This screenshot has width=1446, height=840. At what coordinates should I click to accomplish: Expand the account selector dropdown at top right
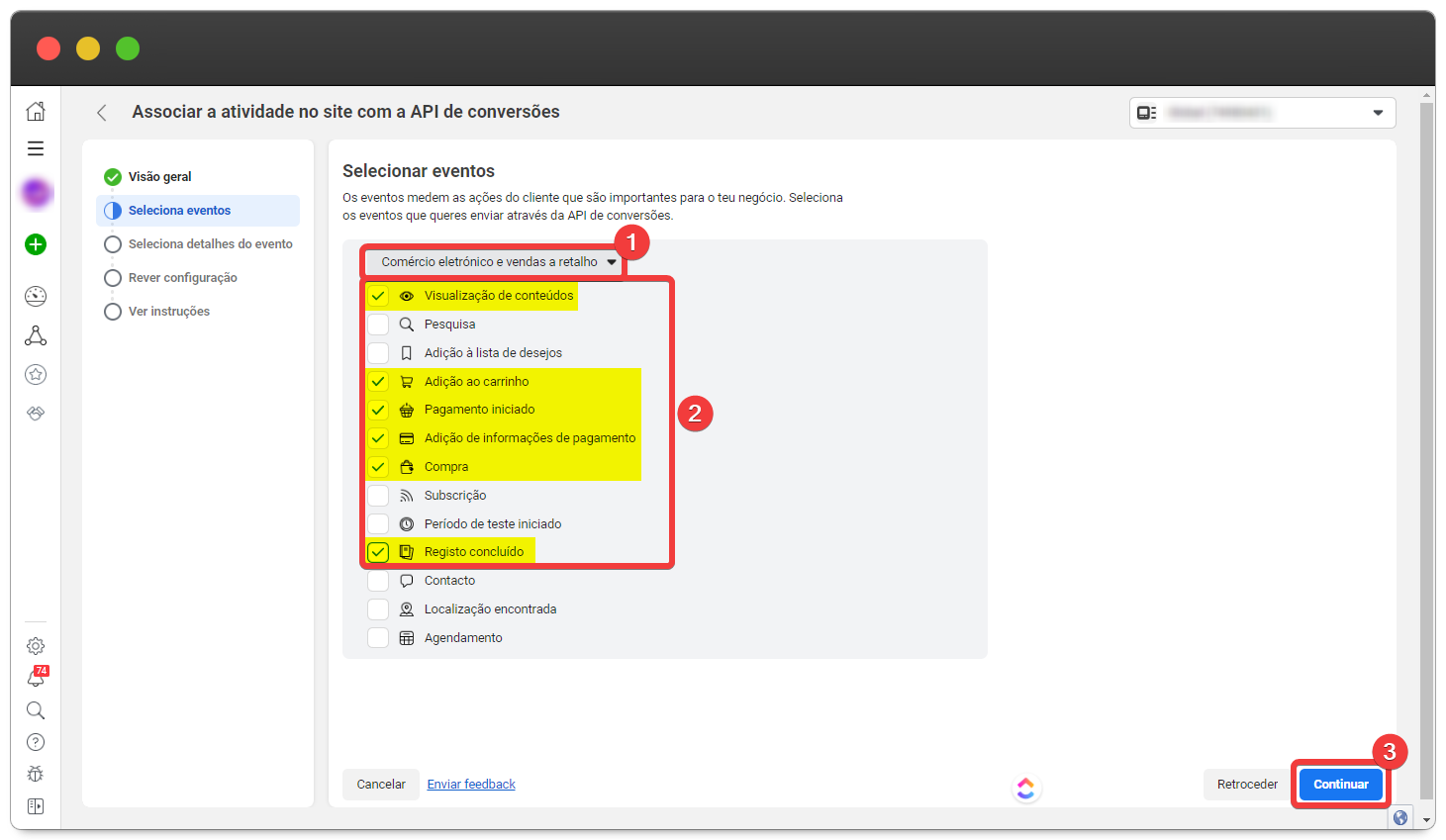(x=1262, y=113)
